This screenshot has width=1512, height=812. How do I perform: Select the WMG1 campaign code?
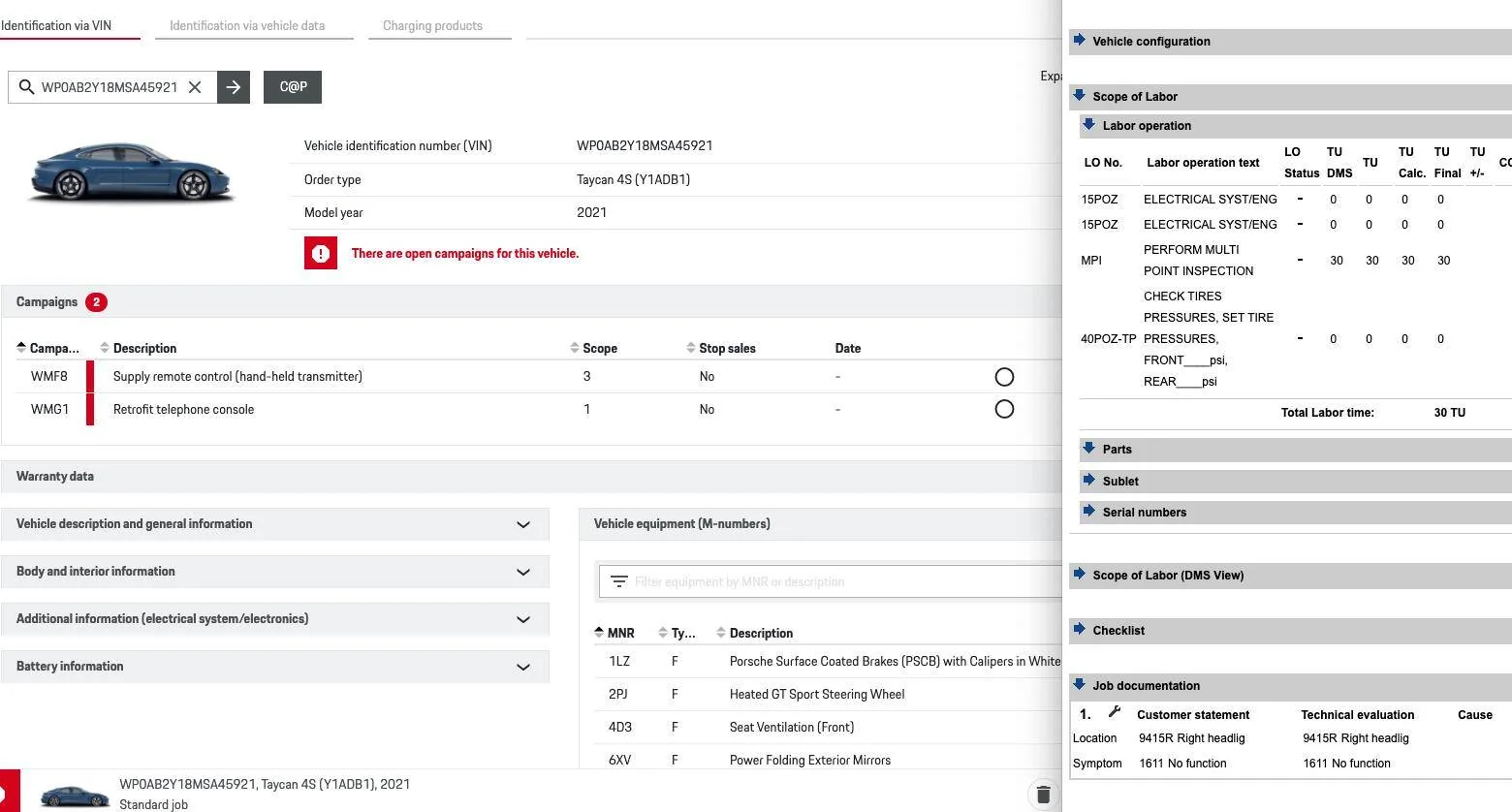(49, 410)
